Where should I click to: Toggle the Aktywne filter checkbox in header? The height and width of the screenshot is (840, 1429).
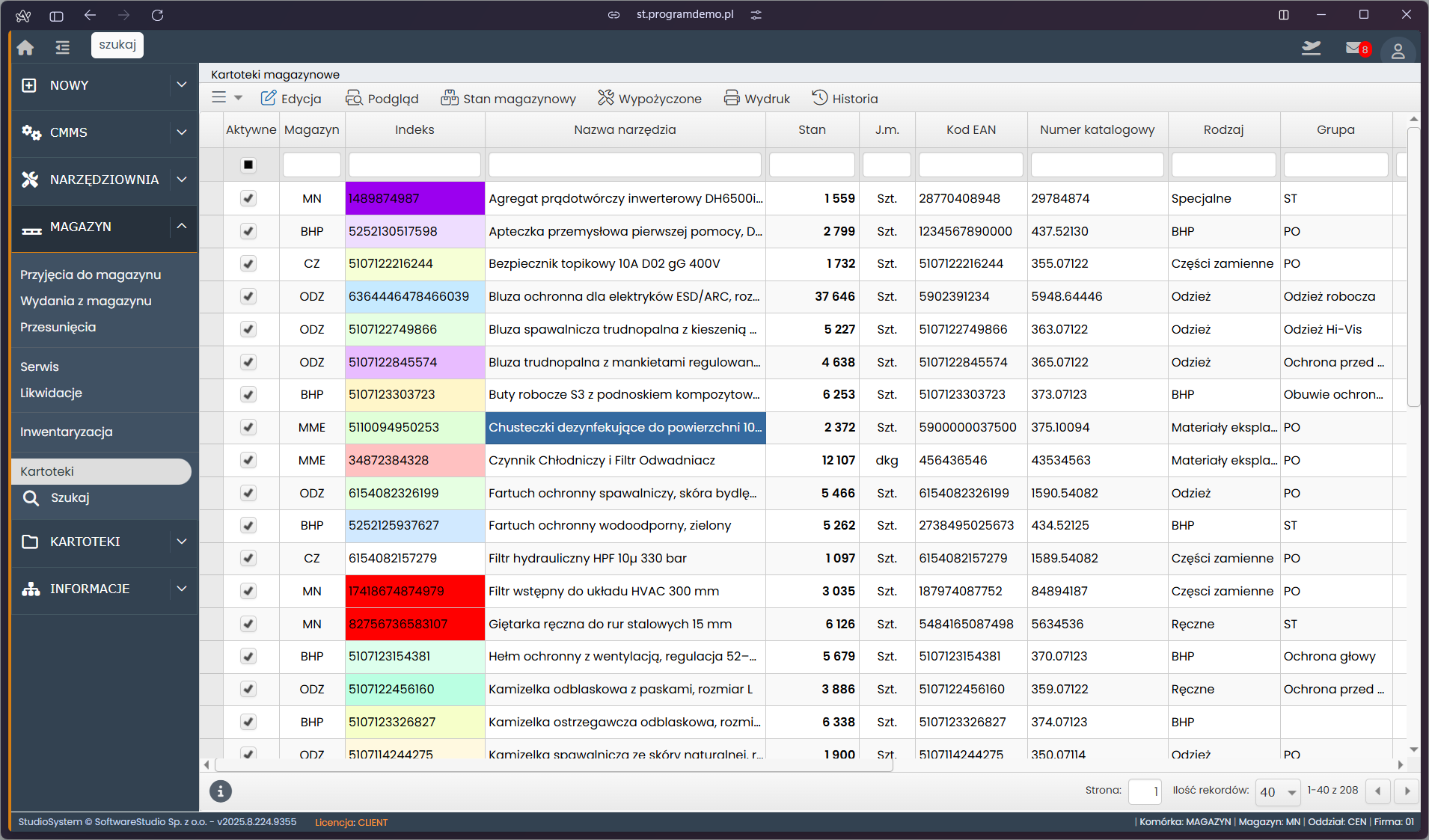(248, 165)
